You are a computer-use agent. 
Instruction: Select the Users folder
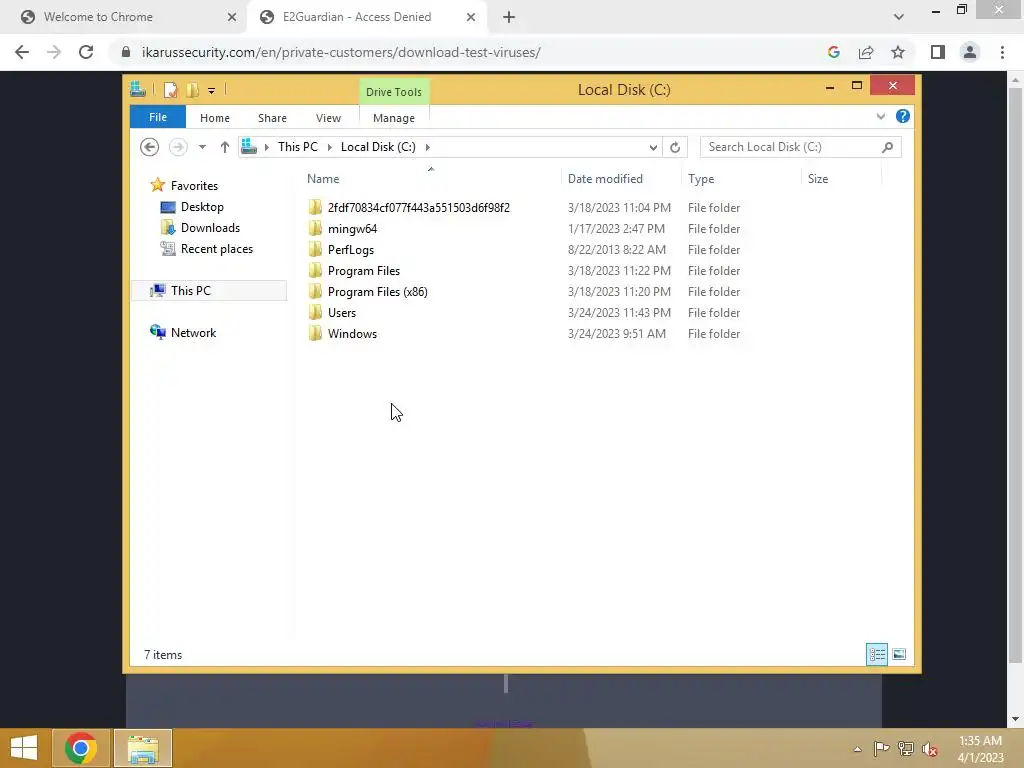click(x=342, y=312)
